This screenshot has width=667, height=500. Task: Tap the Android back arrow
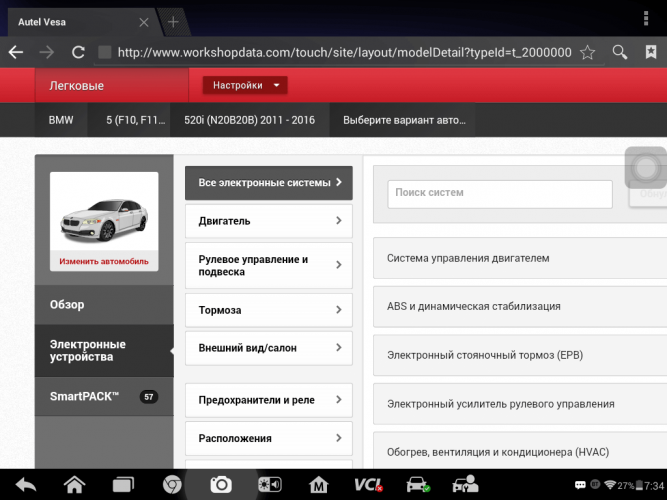point(26,484)
